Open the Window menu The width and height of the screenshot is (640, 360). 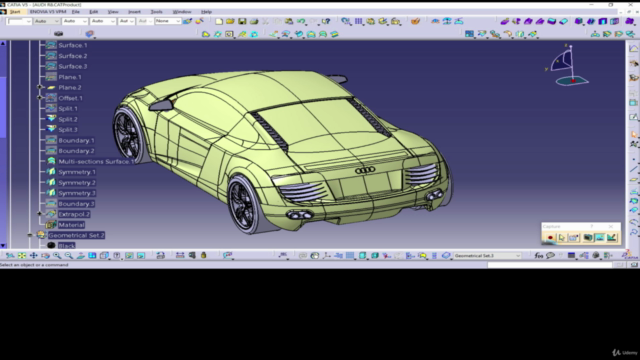[182, 12]
